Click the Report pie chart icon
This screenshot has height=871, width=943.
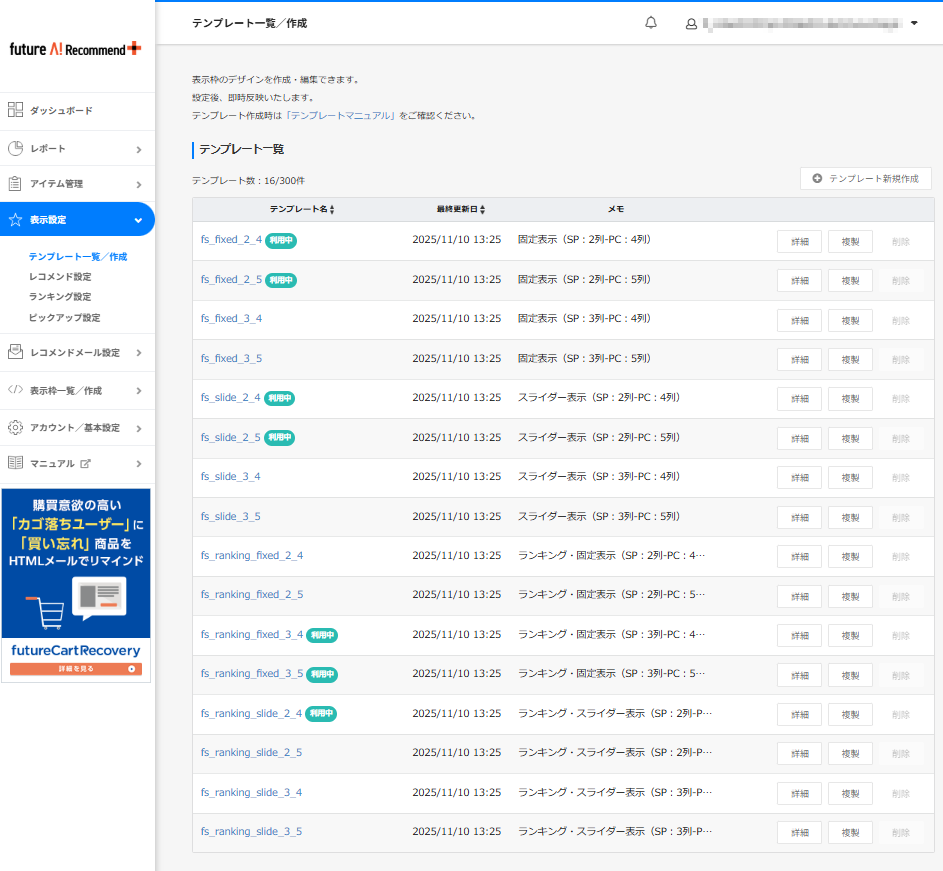[x=15, y=148]
